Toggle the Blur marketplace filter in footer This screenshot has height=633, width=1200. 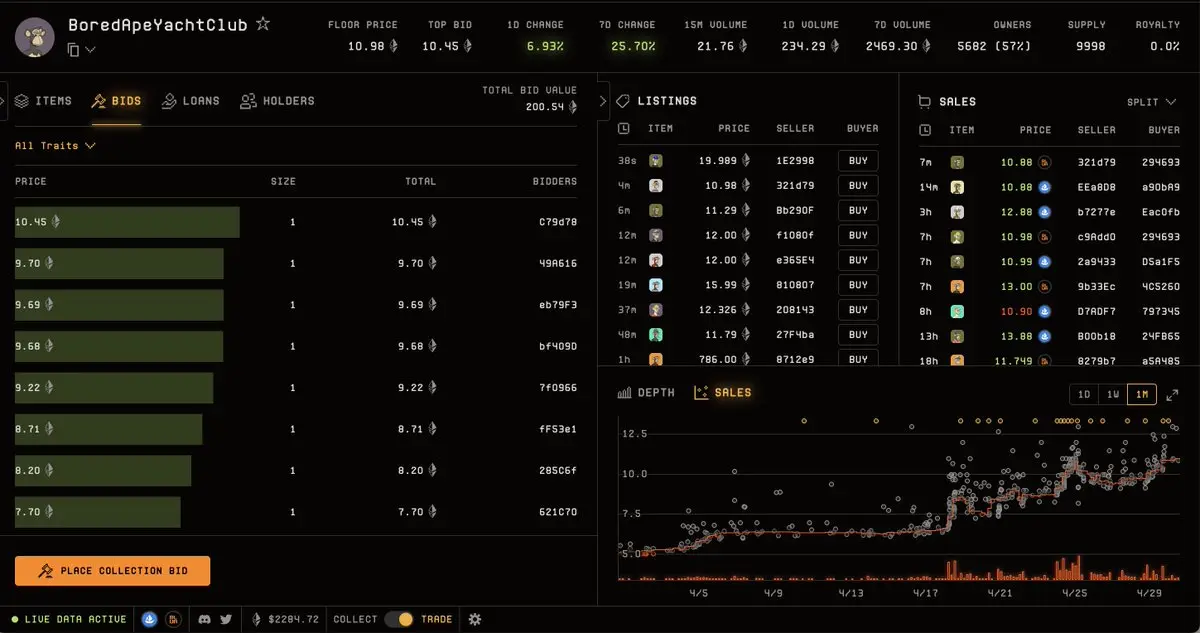[172, 619]
